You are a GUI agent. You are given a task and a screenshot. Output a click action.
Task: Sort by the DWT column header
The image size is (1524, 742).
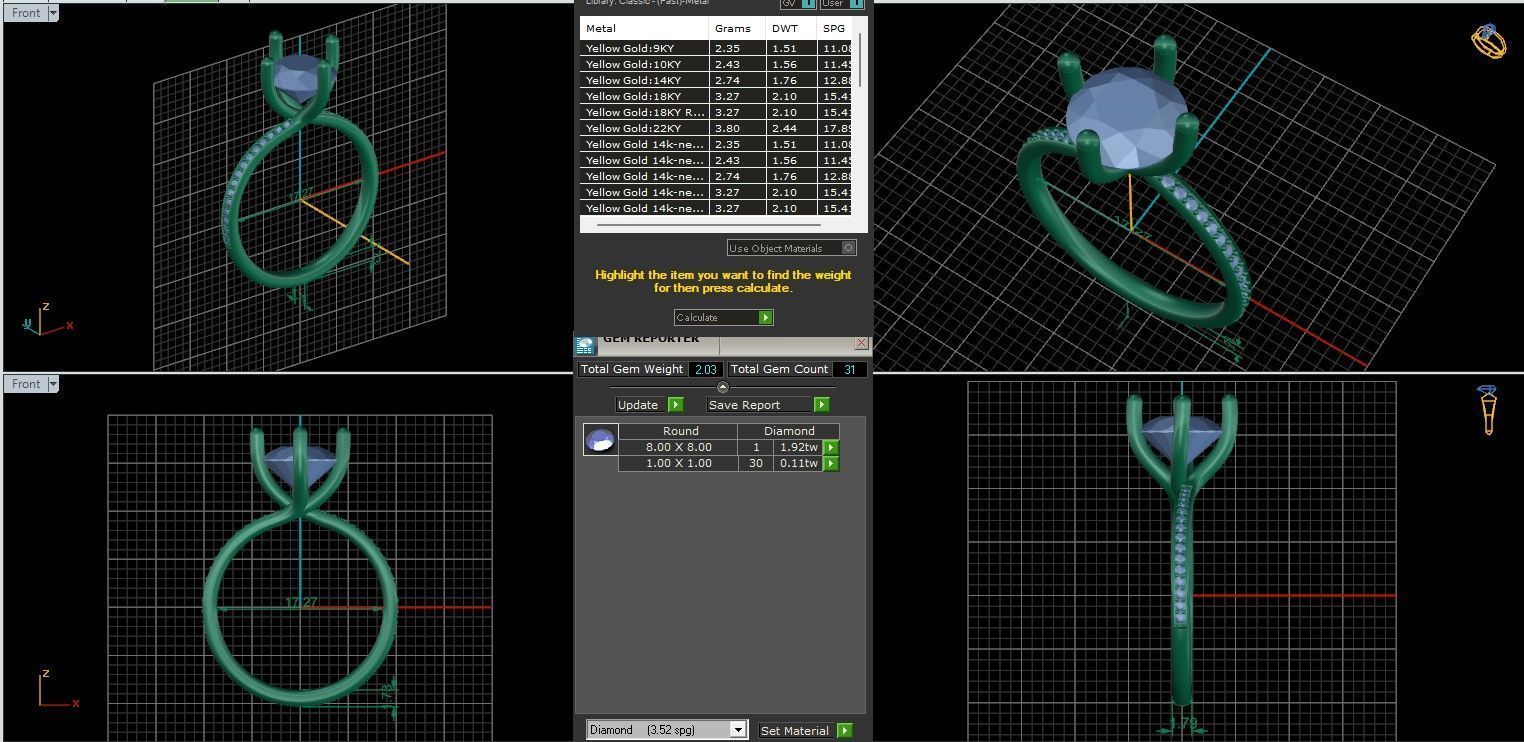(791, 29)
